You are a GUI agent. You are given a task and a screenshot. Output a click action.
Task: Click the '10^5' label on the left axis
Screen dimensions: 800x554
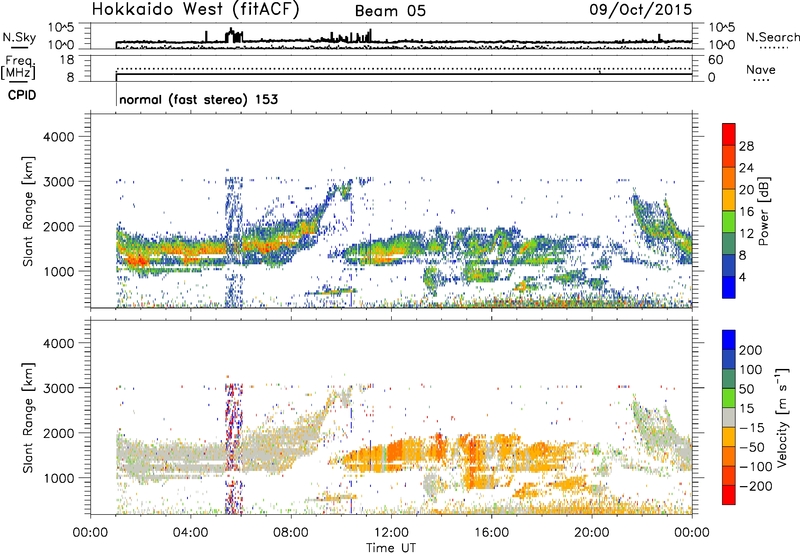[x=61, y=28]
